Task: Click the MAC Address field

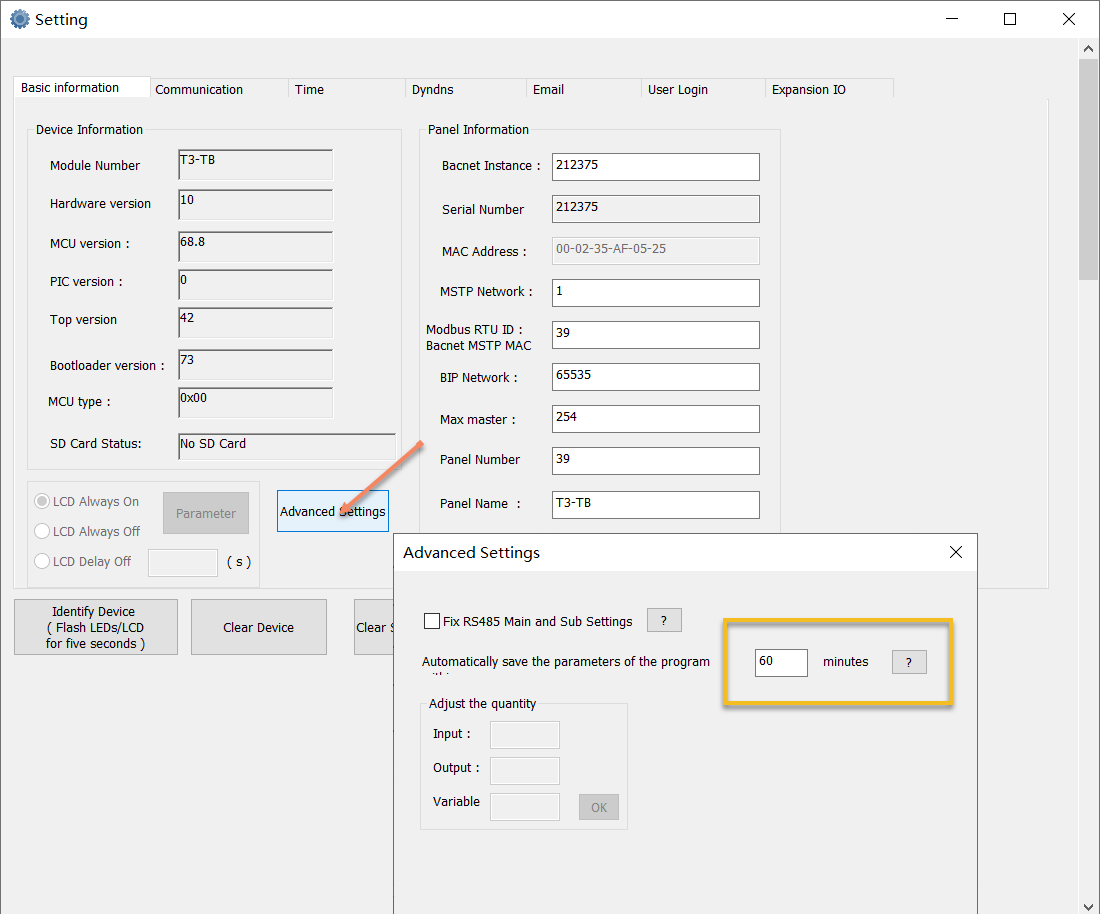Action: [655, 250]
